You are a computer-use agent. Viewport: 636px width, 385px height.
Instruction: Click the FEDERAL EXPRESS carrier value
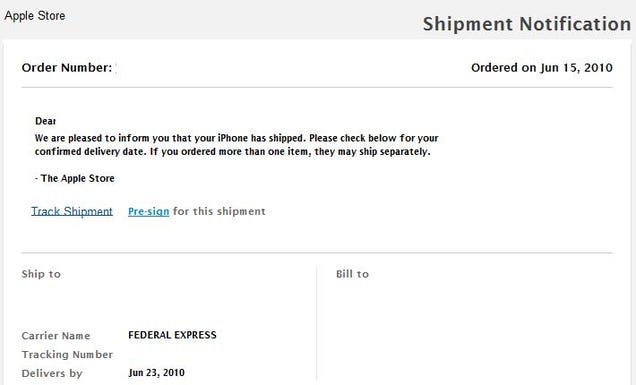tap(172, 335)
